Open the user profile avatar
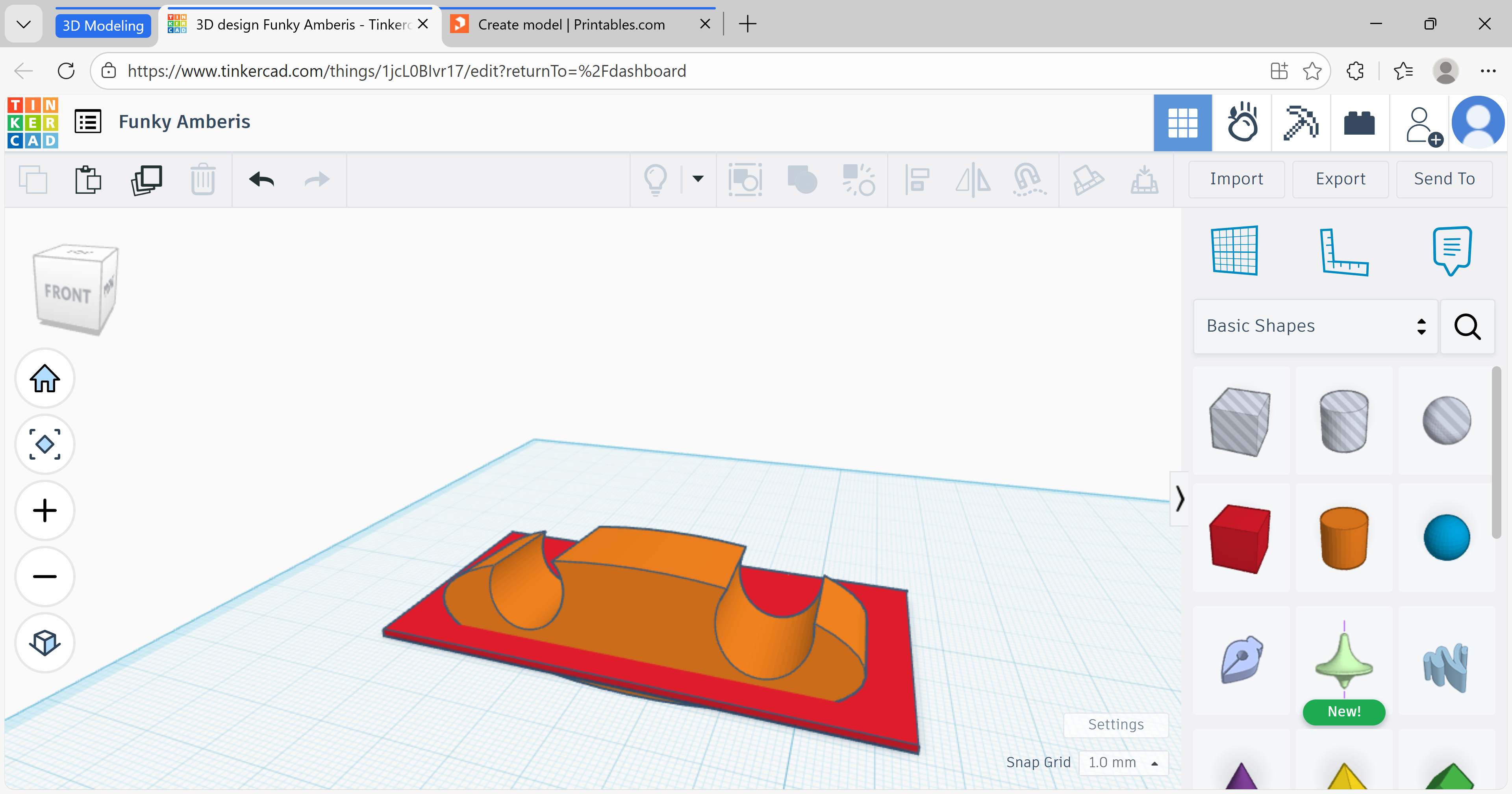This screenshot has height=794, width=1512. point(1478,123)
